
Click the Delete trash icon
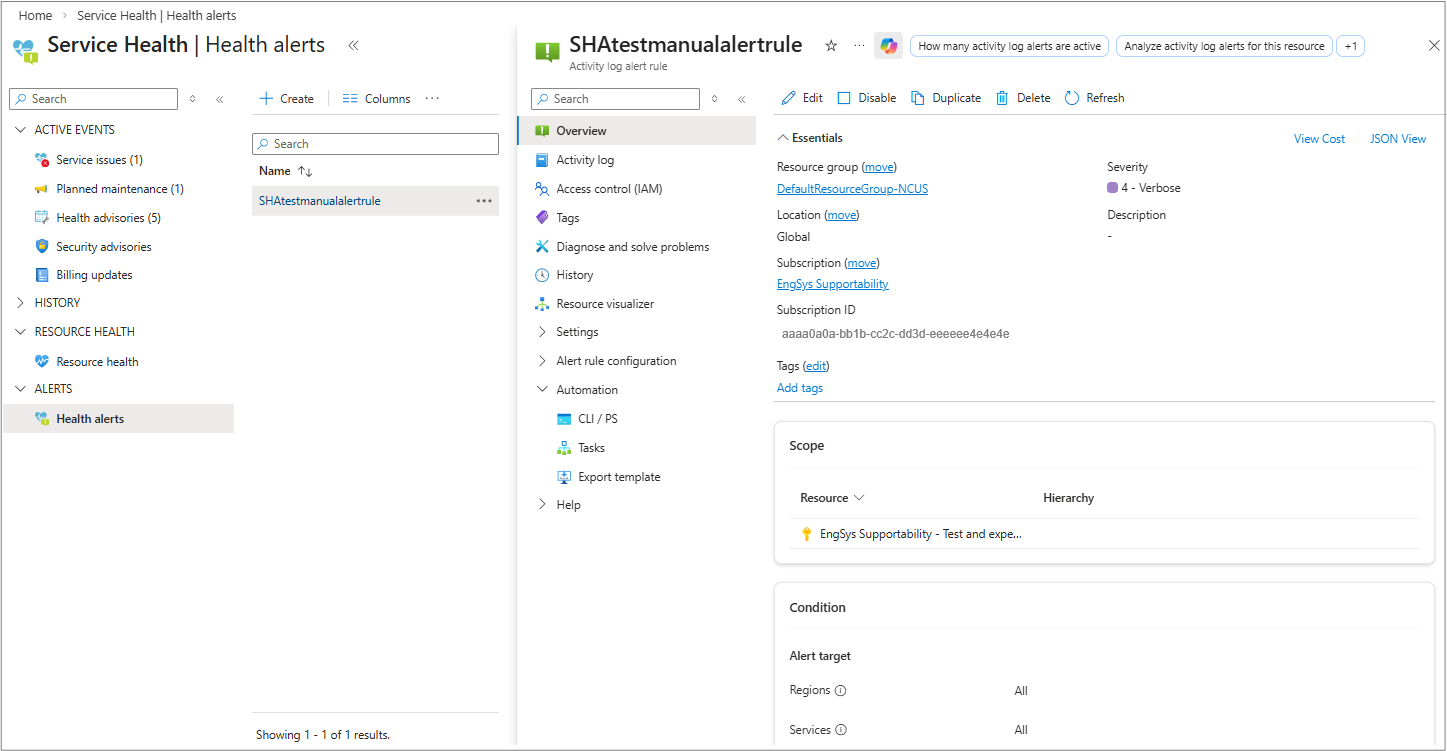pos(1002,98)
